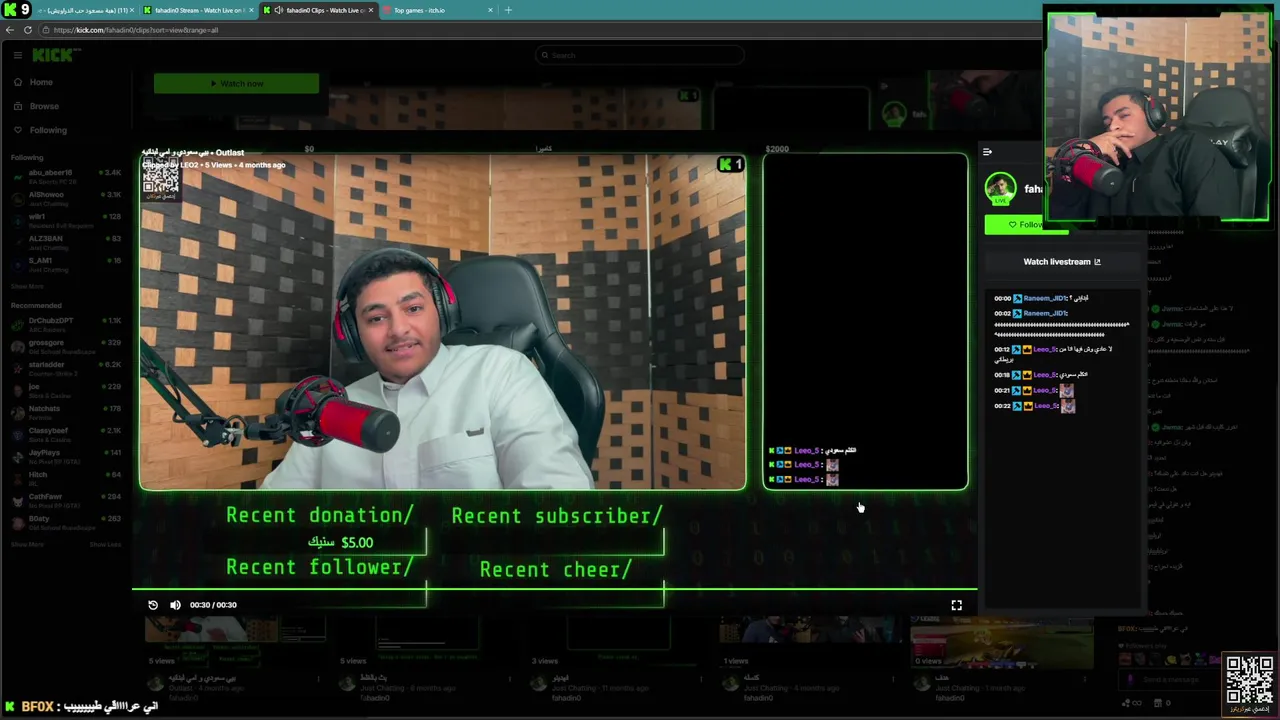Screen dimensions: 1280x720
Task: Open Hitch recommended channel
Action: pyautogui.click(x=65, y=479)
